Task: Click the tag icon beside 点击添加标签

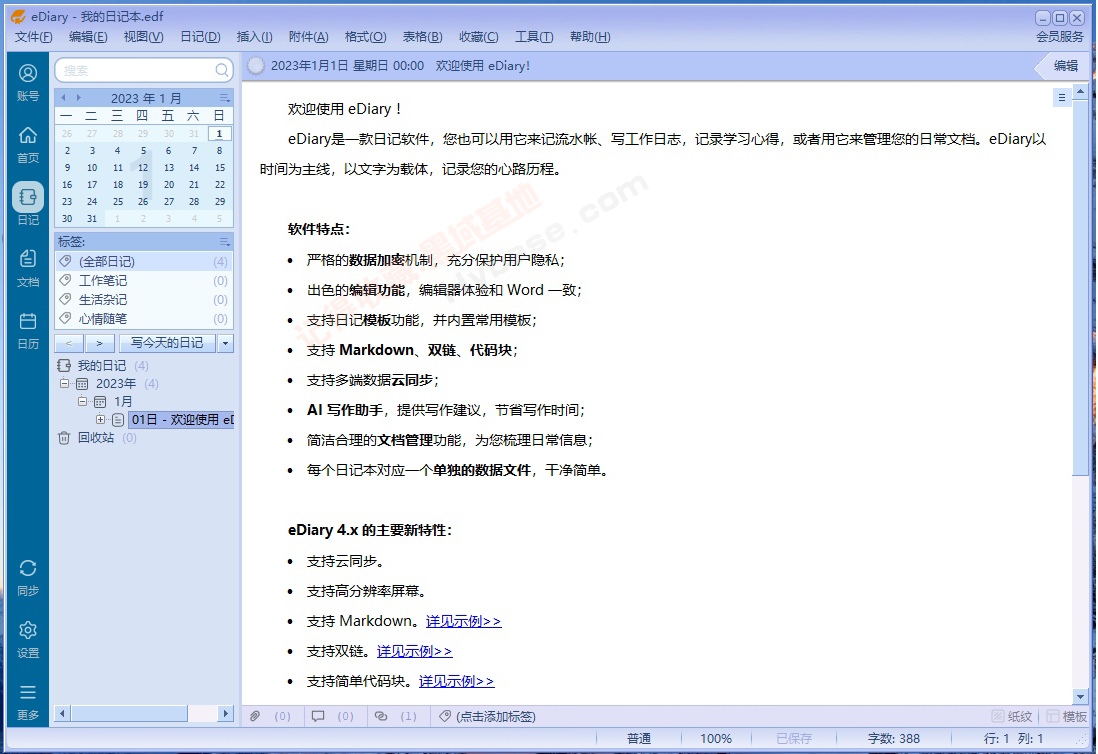Action: point(445,716)
